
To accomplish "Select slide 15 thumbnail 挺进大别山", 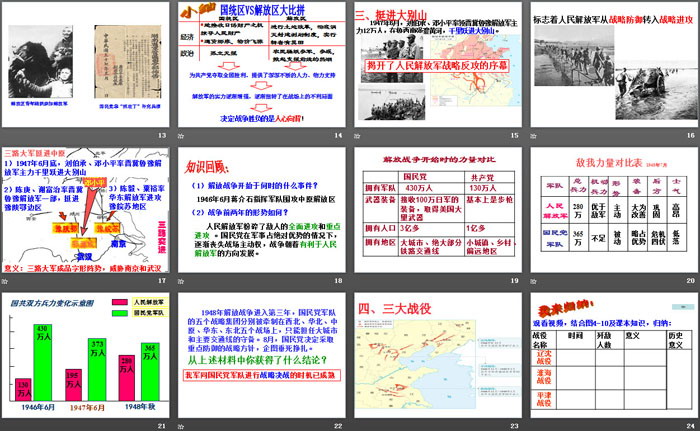I will coord(438,65).
